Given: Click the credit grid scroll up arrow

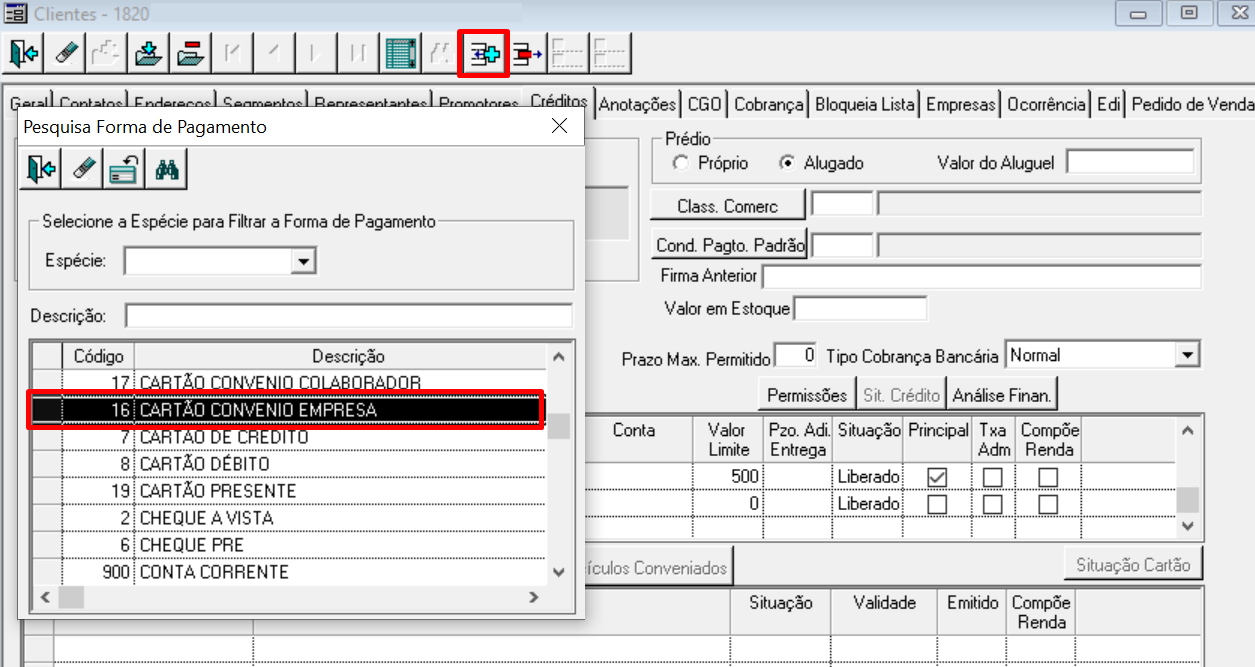Looking at the screenshot, I should 1187,431.
